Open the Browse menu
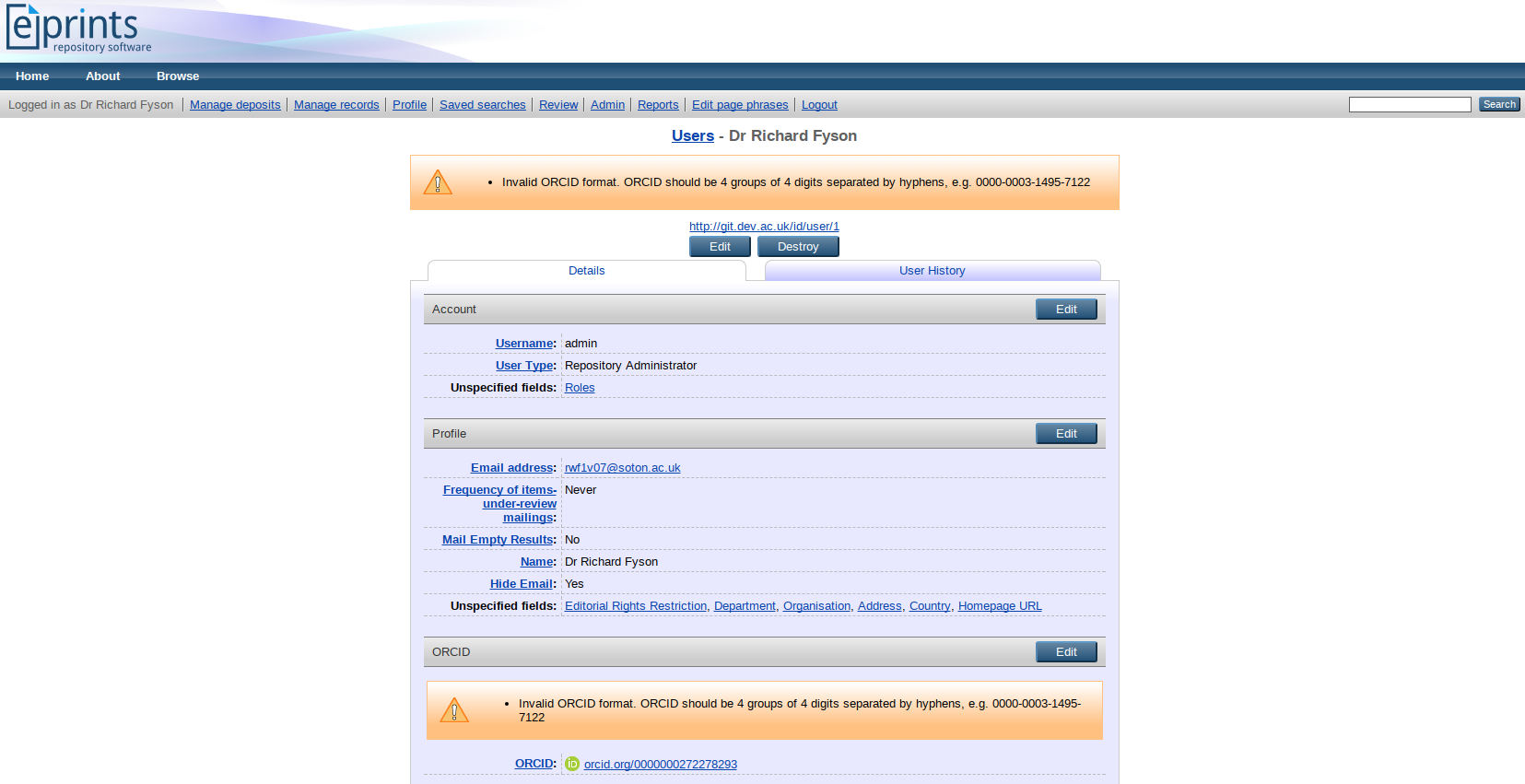Viewport: 1525px width, 784px height. point(178,76)
